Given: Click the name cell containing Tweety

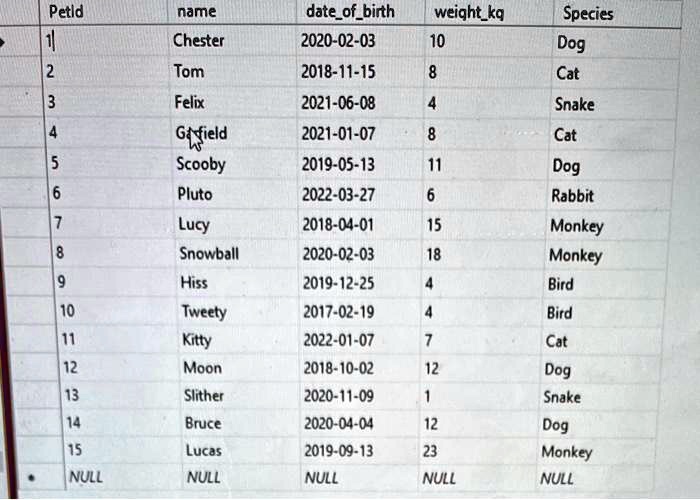Looking at the screenshot, I should (x=204, y=311).
